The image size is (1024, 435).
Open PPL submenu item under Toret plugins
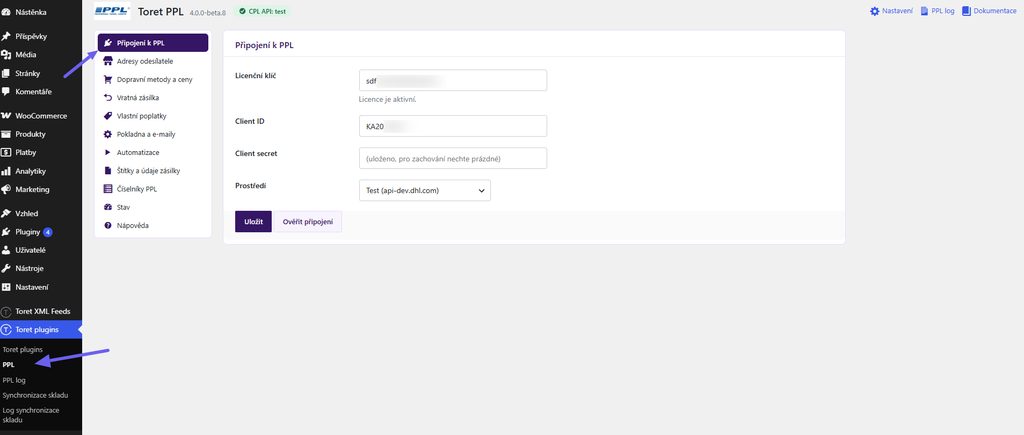tap(8, 364)
